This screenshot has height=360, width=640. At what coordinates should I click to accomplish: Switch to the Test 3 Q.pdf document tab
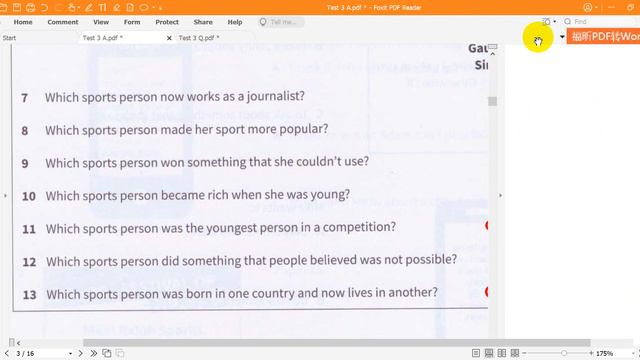point(199,38)
